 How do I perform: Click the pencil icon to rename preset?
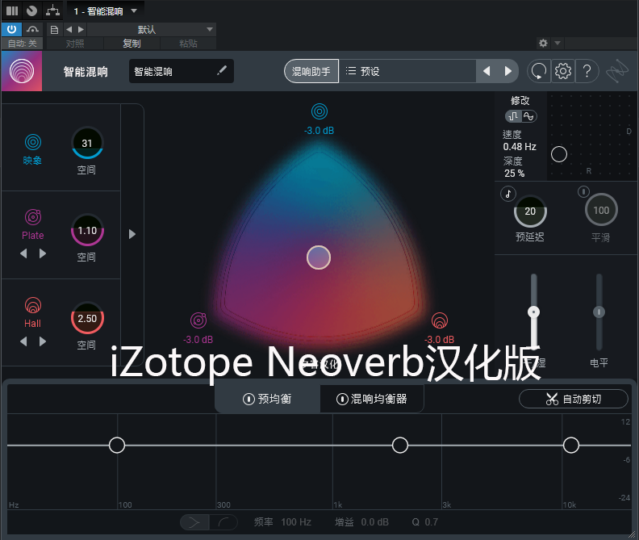click(222, 71)
